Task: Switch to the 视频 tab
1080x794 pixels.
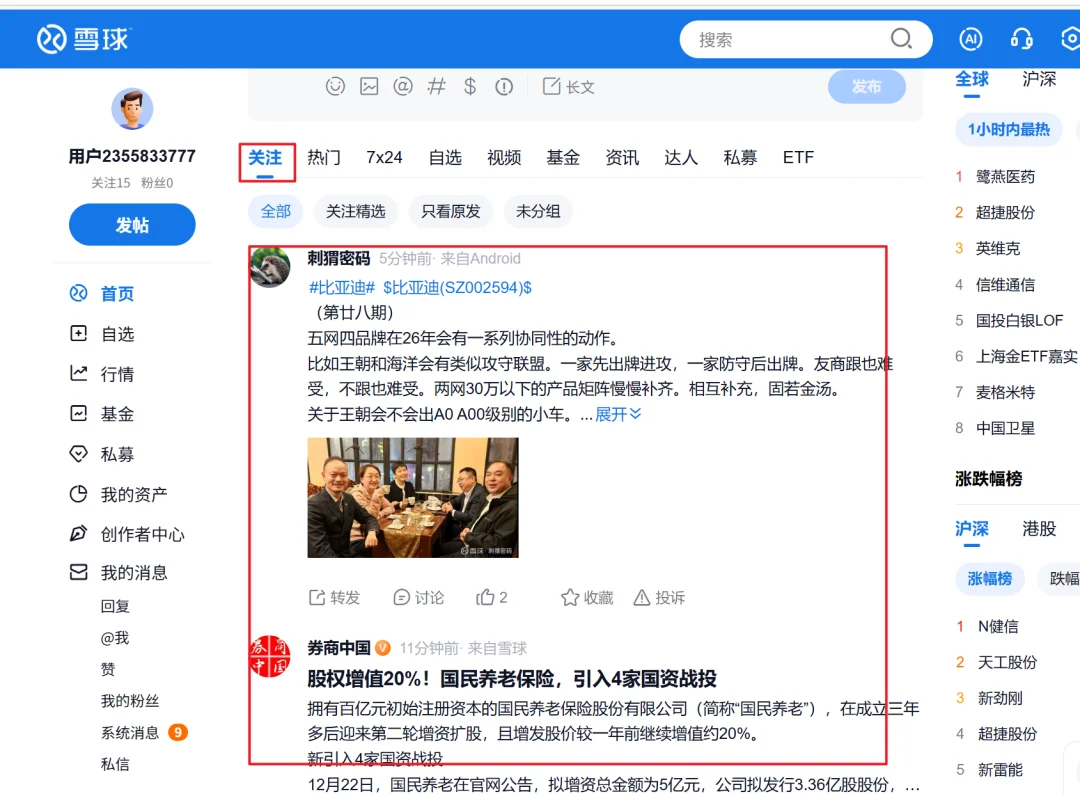Action: pyautogui.click(x=504, y=158)
